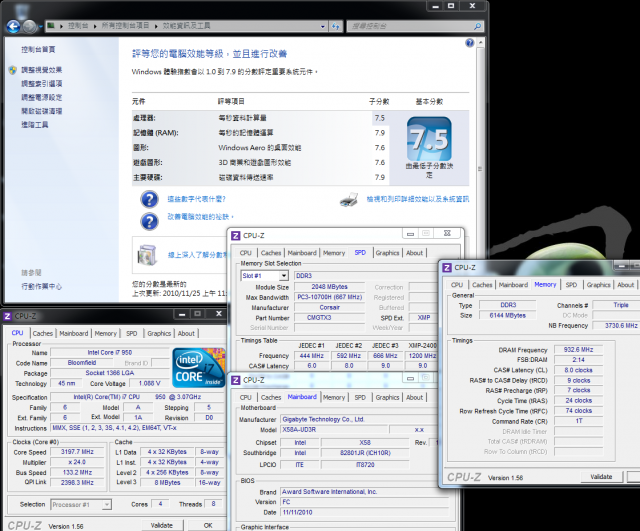
Task: Click the Control Panel forward arrow button
Action: 29,27
